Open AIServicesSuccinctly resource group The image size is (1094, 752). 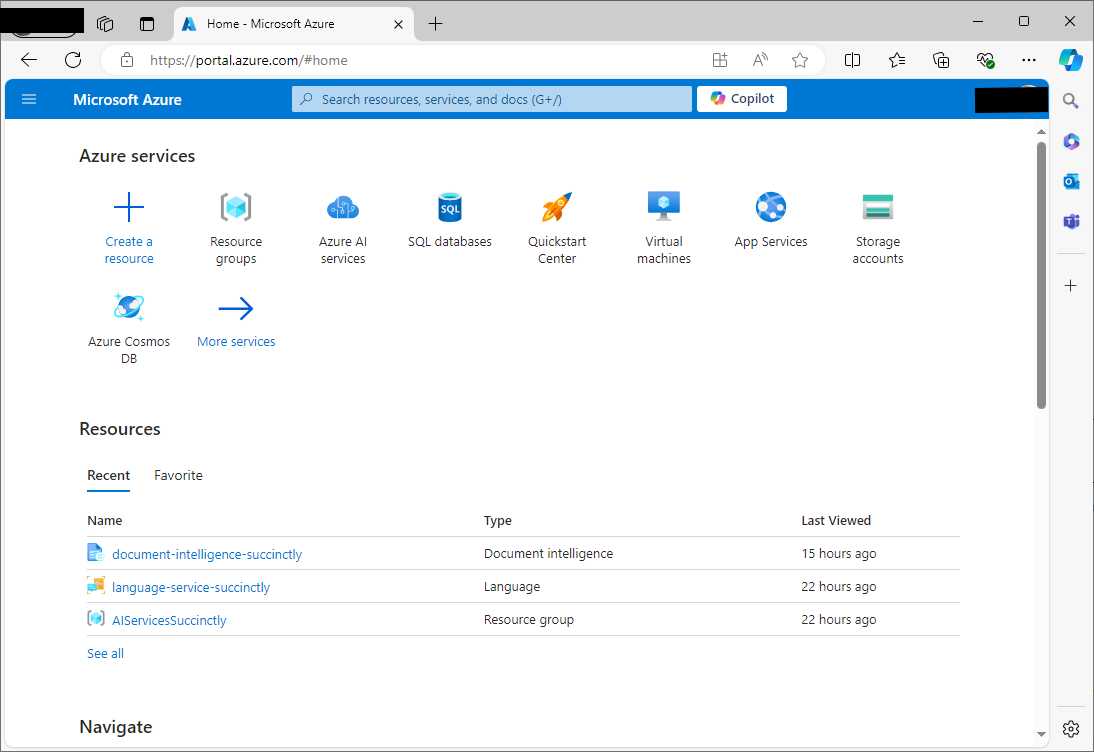click(x=169, y=620)
